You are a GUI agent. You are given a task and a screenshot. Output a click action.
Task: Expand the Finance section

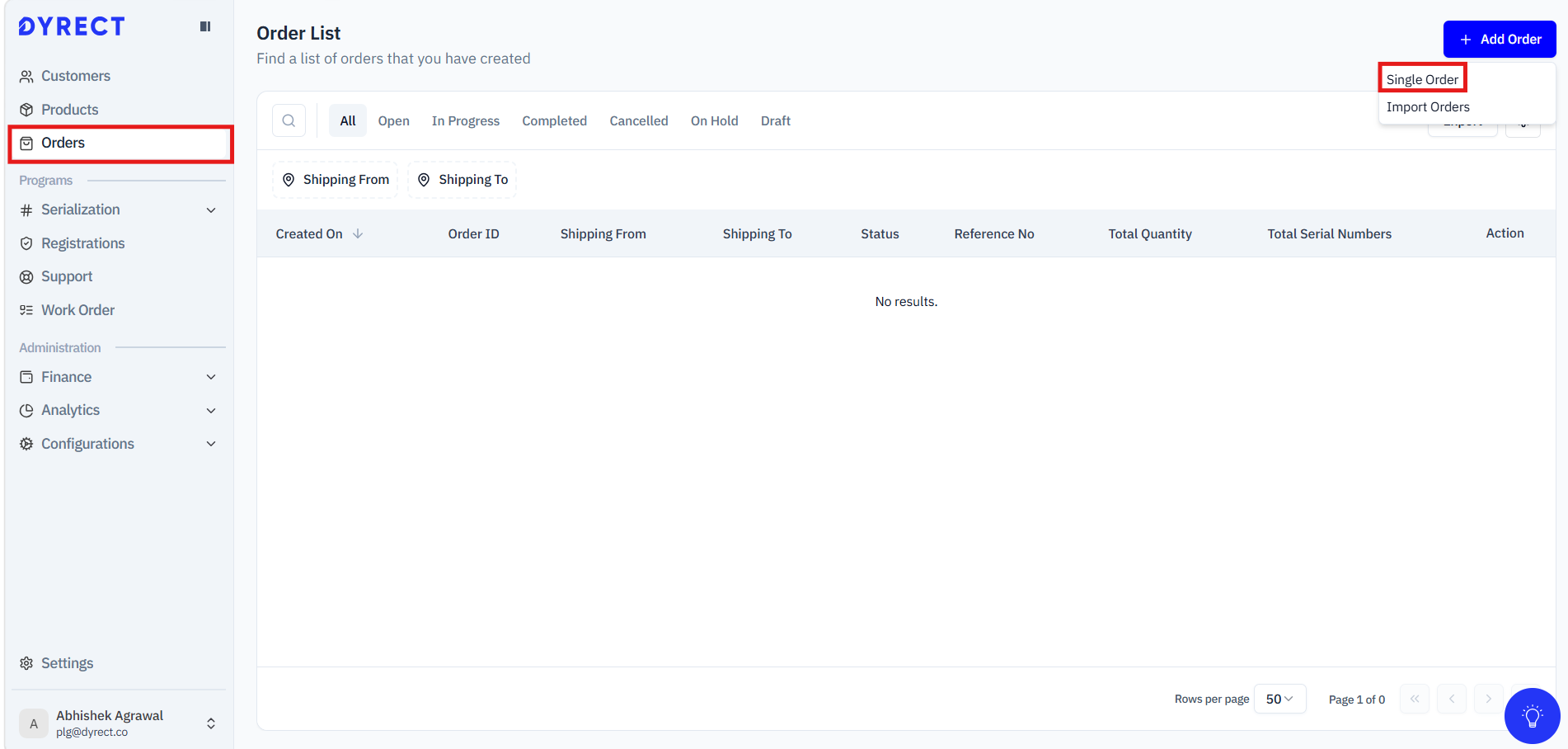120,377
